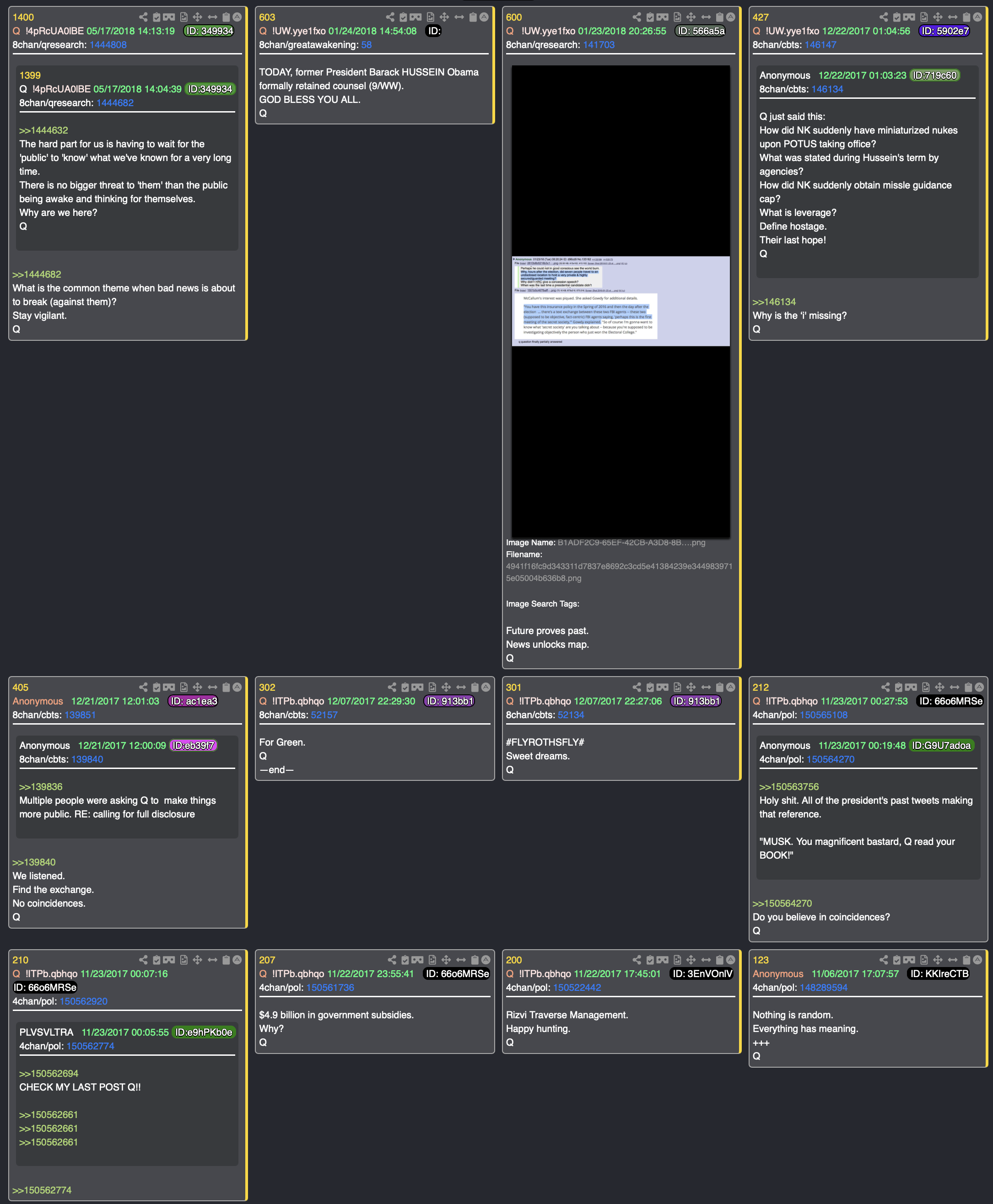Open quoted cbts link 146134
Image resolution: width=993 pixels, height=1204 pixels.
click(x=827, y=89)
